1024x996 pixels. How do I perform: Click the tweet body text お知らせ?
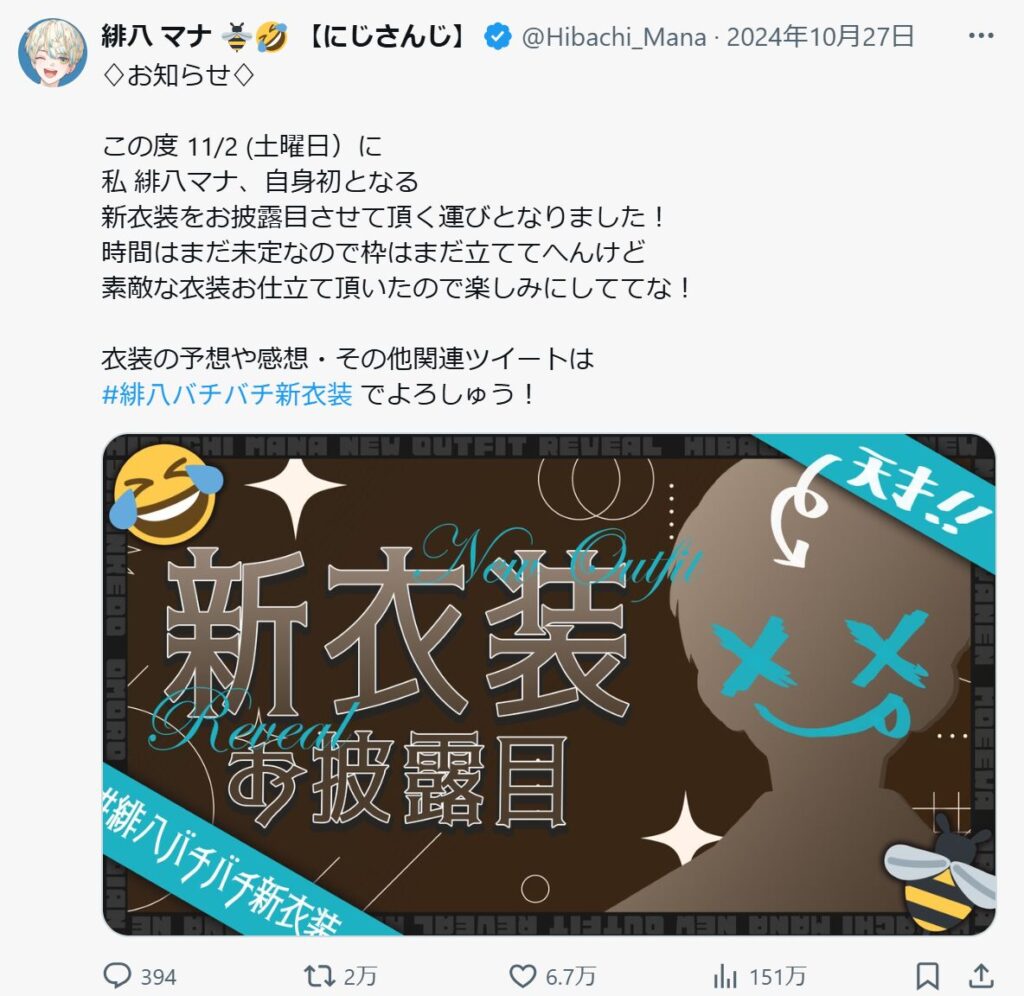tap(178, 76)
